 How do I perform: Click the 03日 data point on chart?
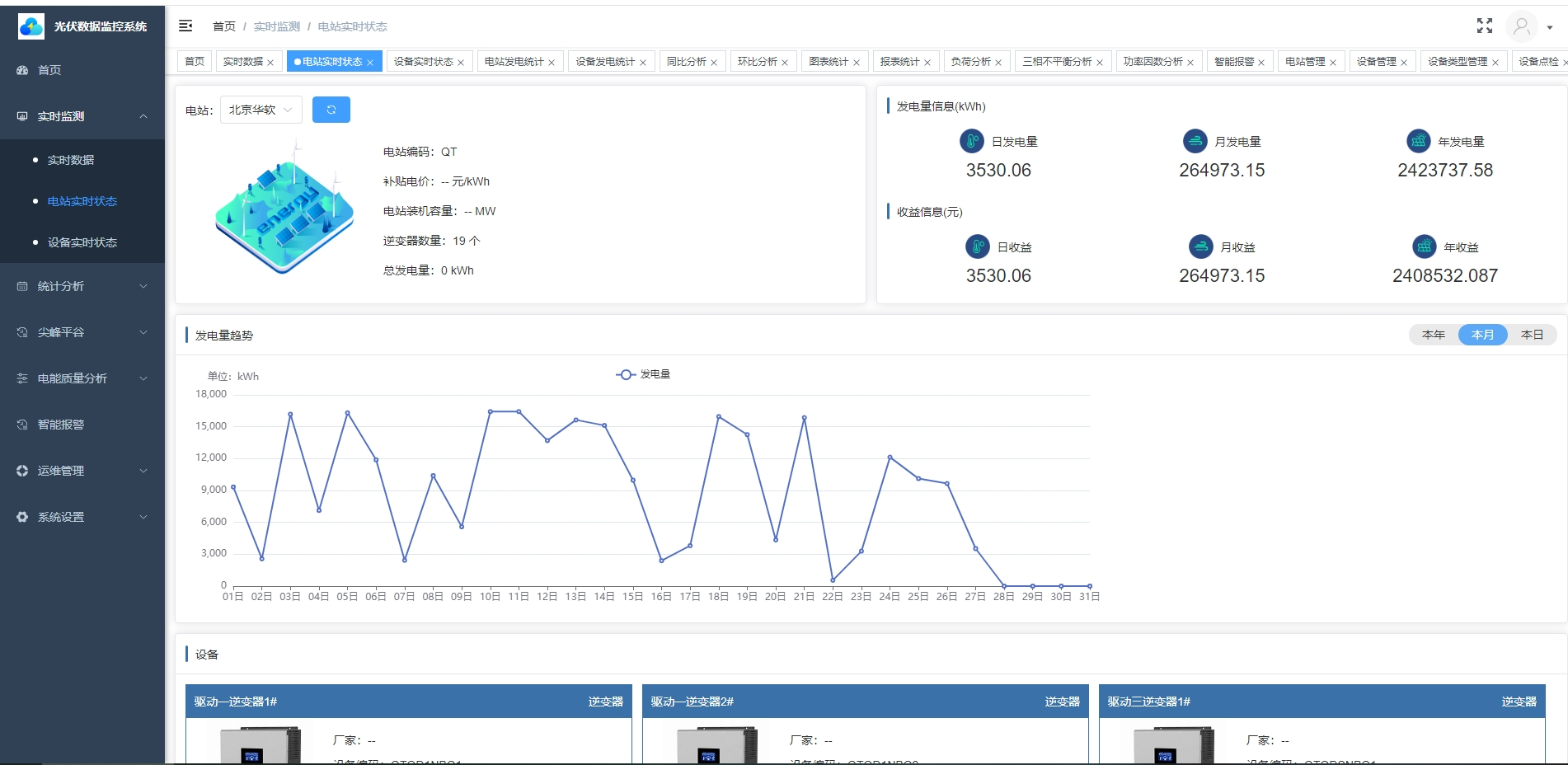(290, 414)
